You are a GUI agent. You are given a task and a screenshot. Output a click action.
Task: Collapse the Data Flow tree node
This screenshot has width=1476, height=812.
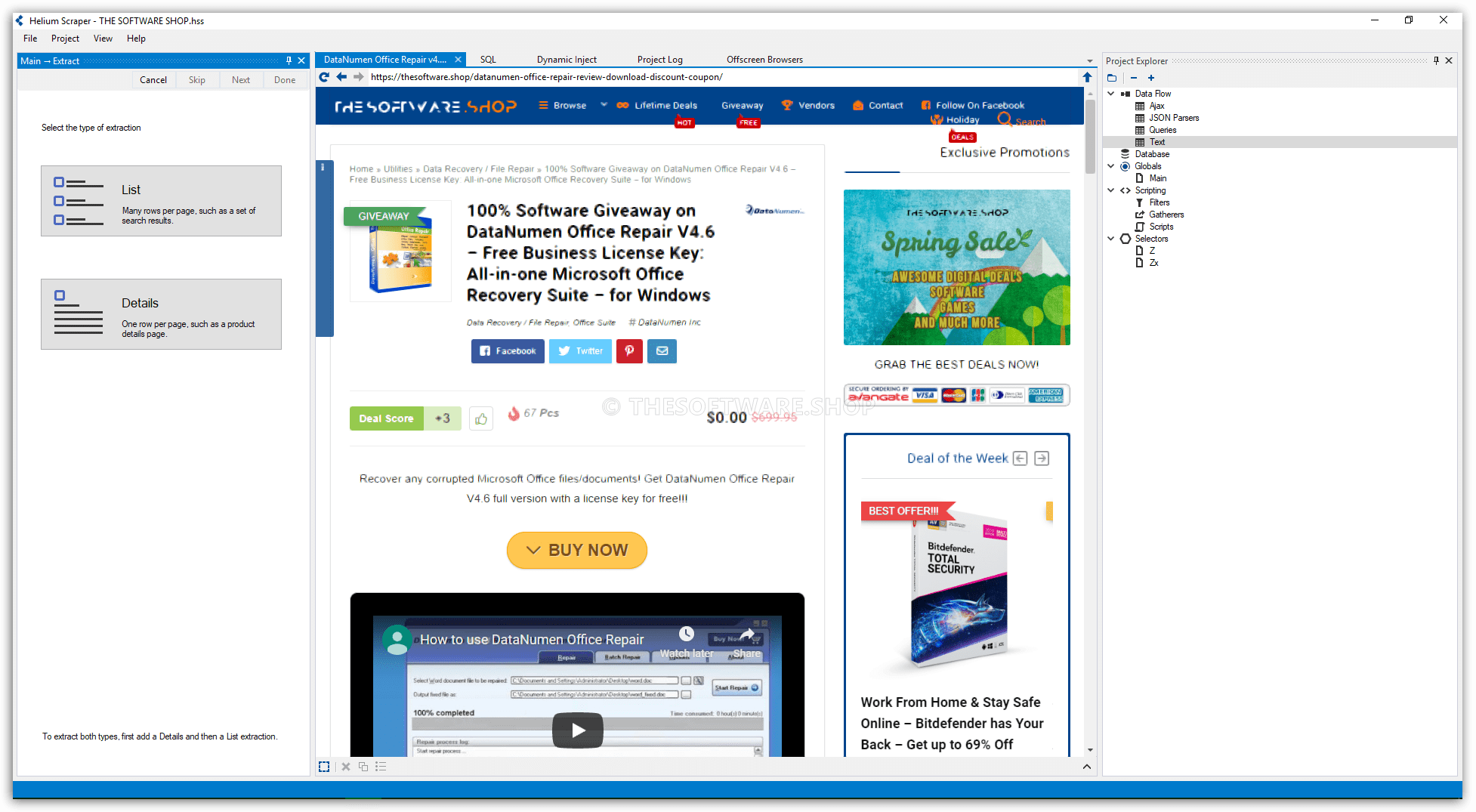(1111, 94)
